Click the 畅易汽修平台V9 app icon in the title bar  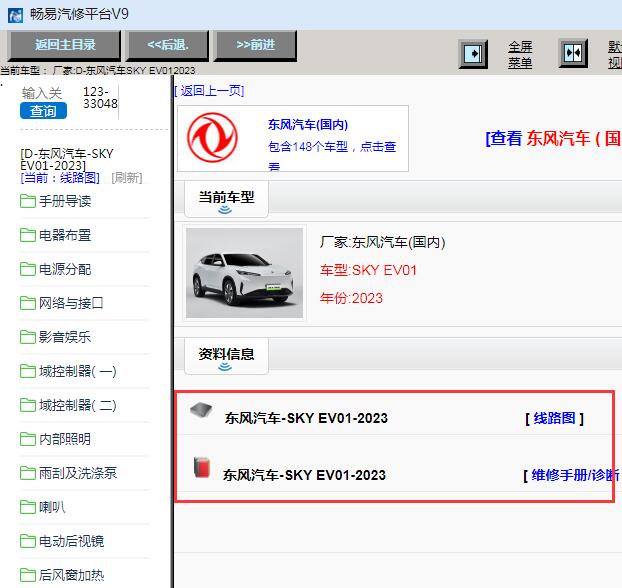point(15,15)
